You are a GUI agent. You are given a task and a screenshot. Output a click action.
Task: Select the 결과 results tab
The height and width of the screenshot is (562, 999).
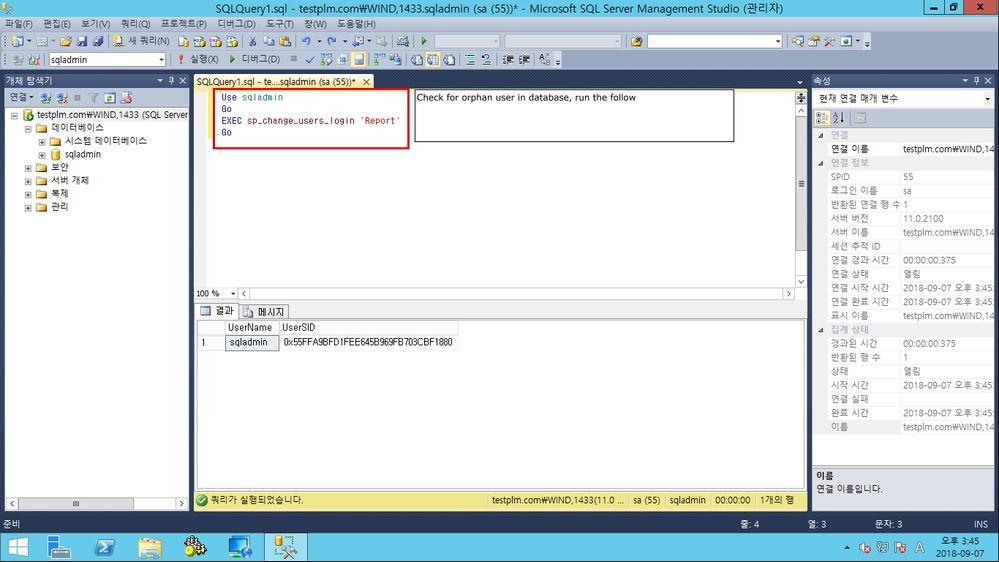(x=217, y=311)
